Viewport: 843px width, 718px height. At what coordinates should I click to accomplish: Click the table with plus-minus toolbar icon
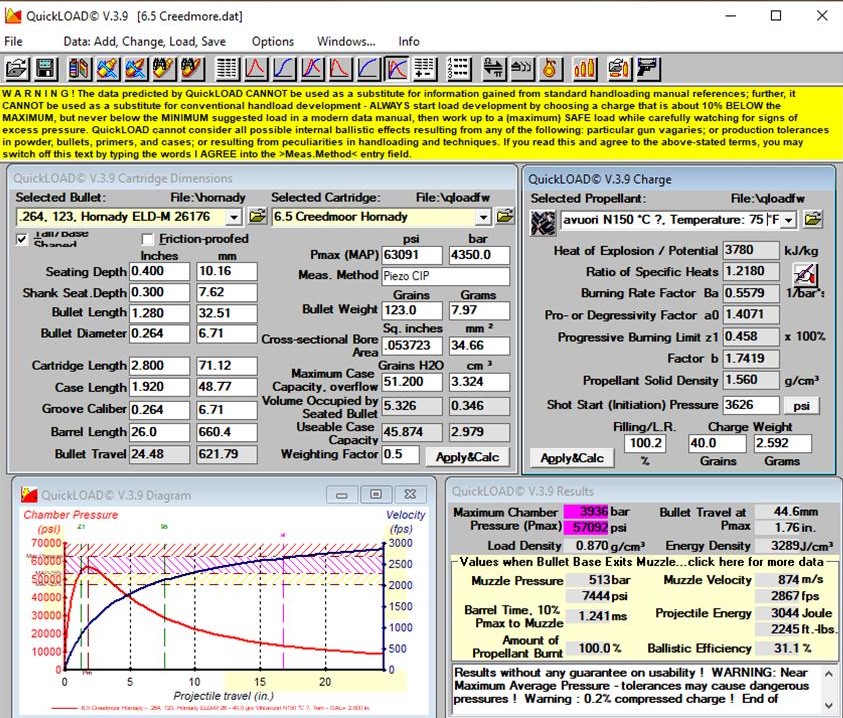pos(424,69)
